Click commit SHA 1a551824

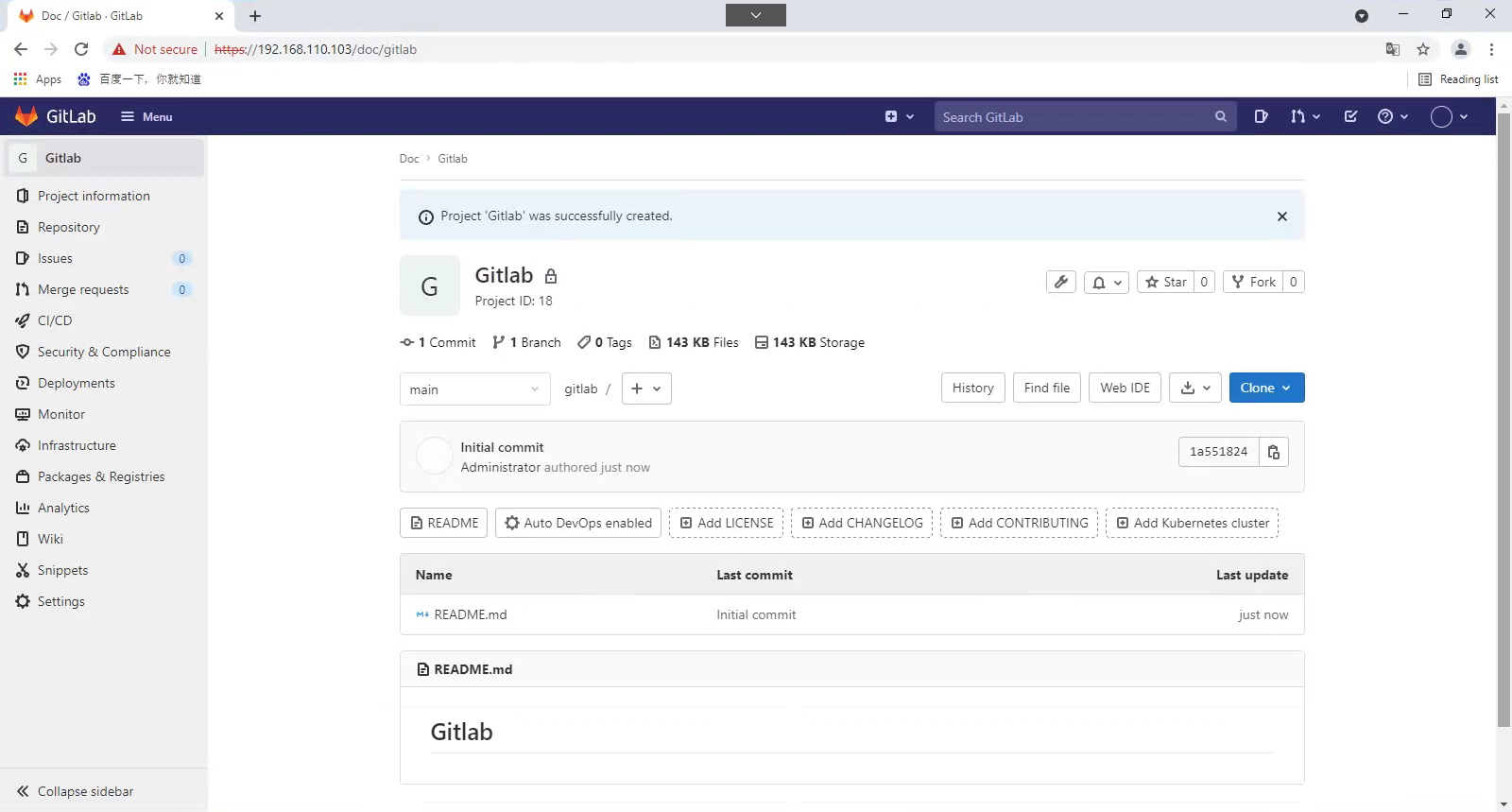[x=1218, y=452]
